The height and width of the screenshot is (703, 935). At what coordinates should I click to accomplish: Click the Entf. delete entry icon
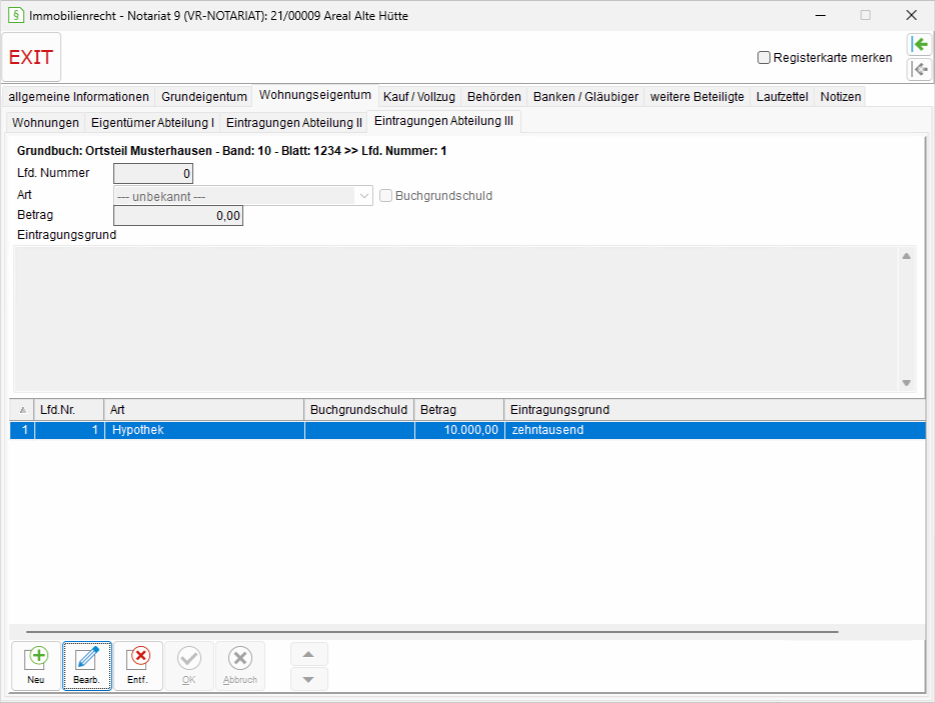138,665
